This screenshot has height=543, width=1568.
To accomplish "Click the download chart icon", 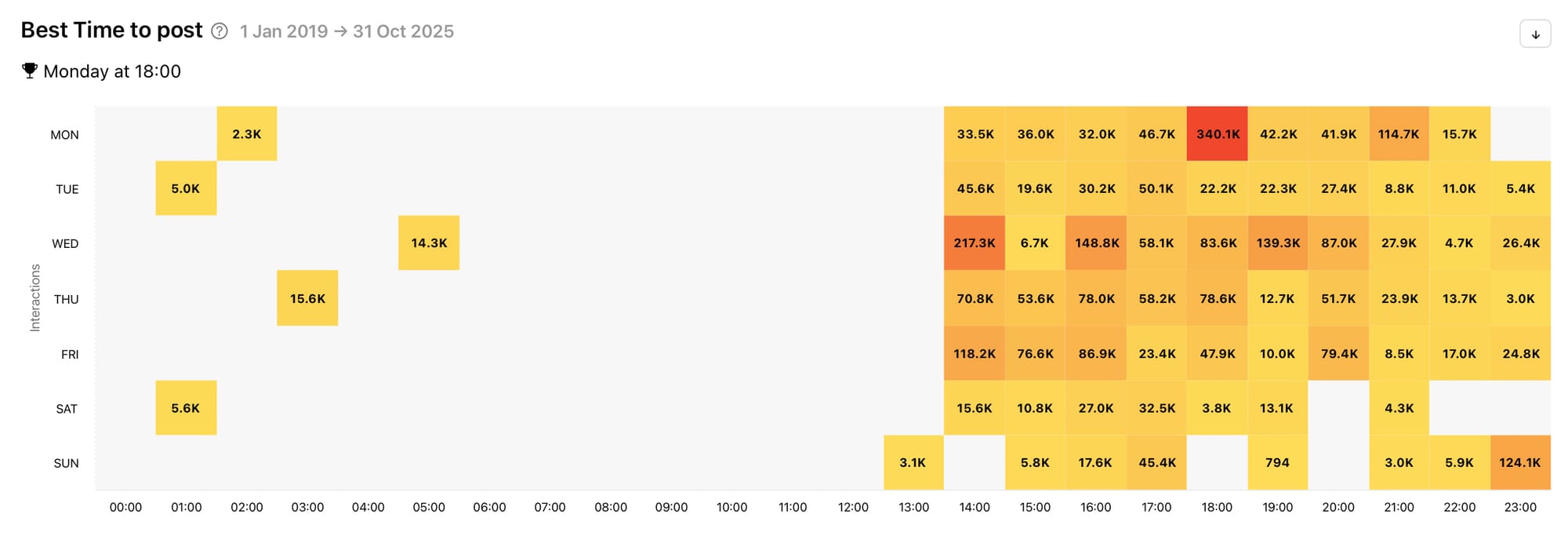I will click(x=1535, y=33).
